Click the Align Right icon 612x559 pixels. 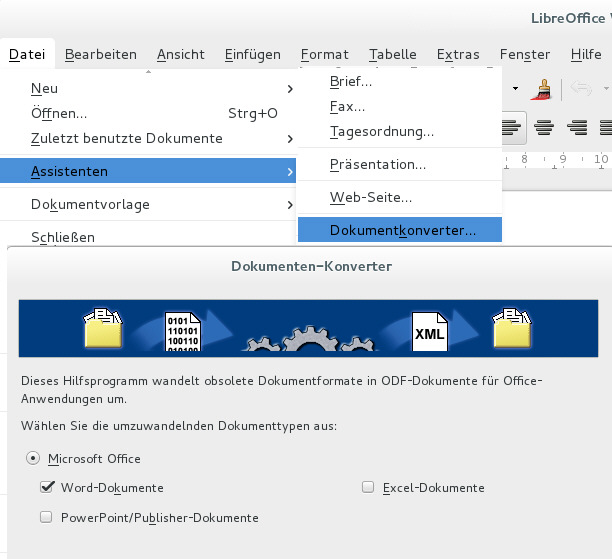click(x=578, y=127)
